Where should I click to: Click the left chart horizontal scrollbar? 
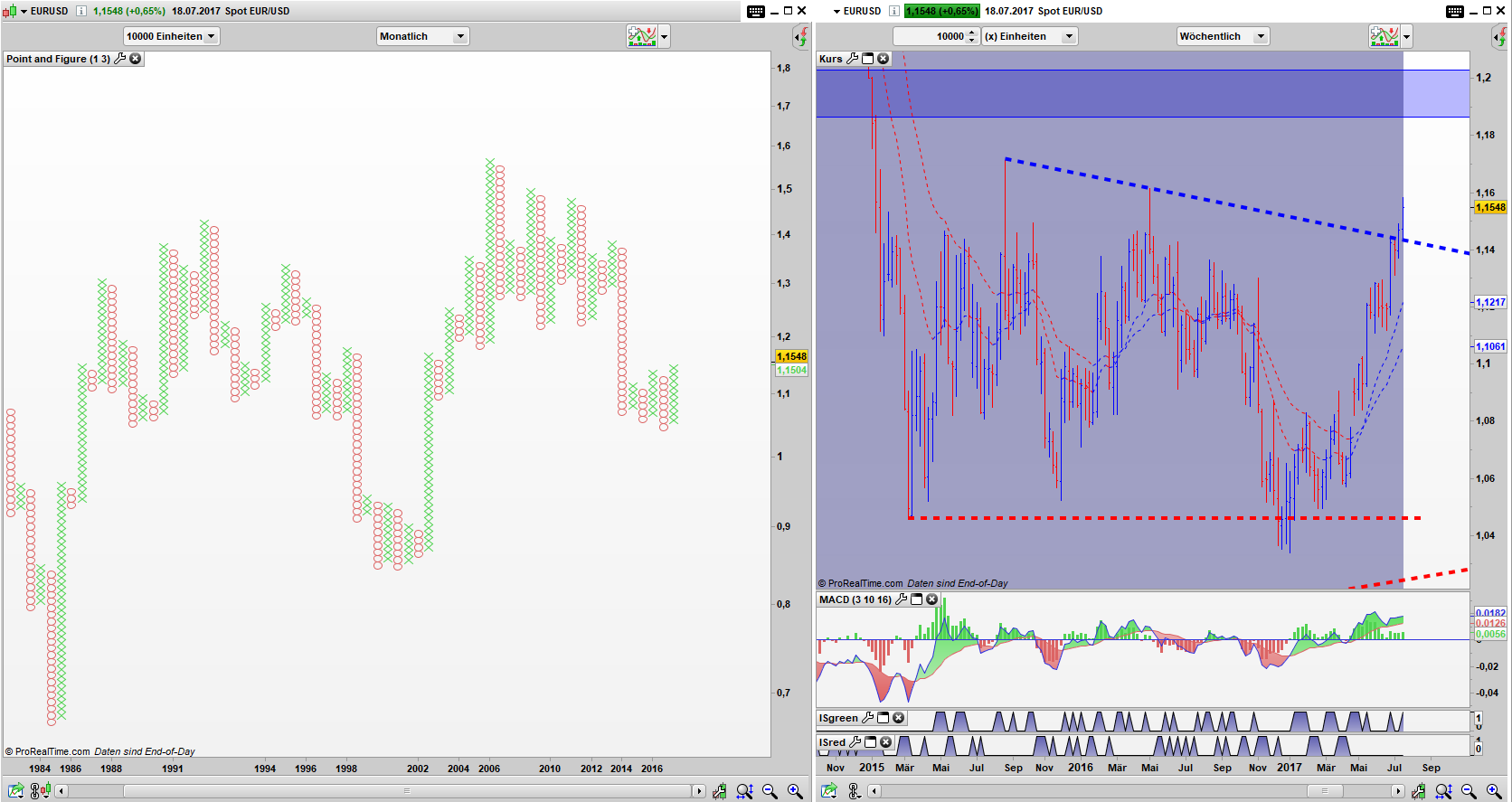tap(407, 791)
